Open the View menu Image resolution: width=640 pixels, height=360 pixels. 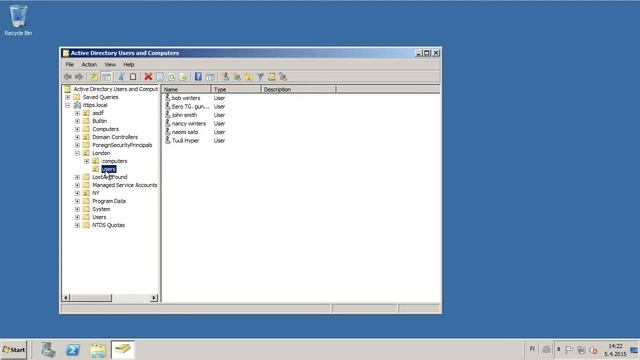click(110, 64)
